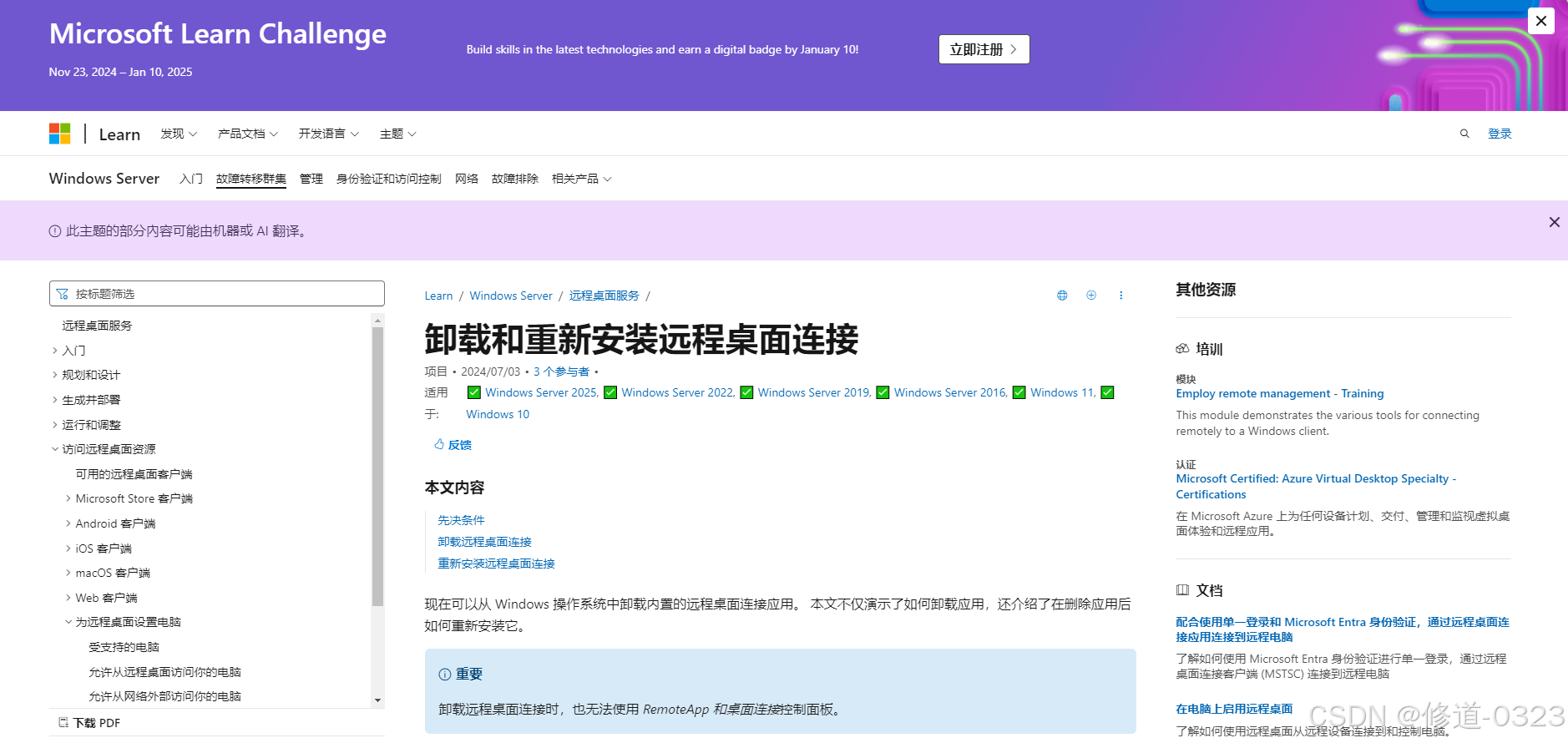Click the Microsoft logo icon
The width and height of the screenshot is (1568, 743).
[59, 134]
